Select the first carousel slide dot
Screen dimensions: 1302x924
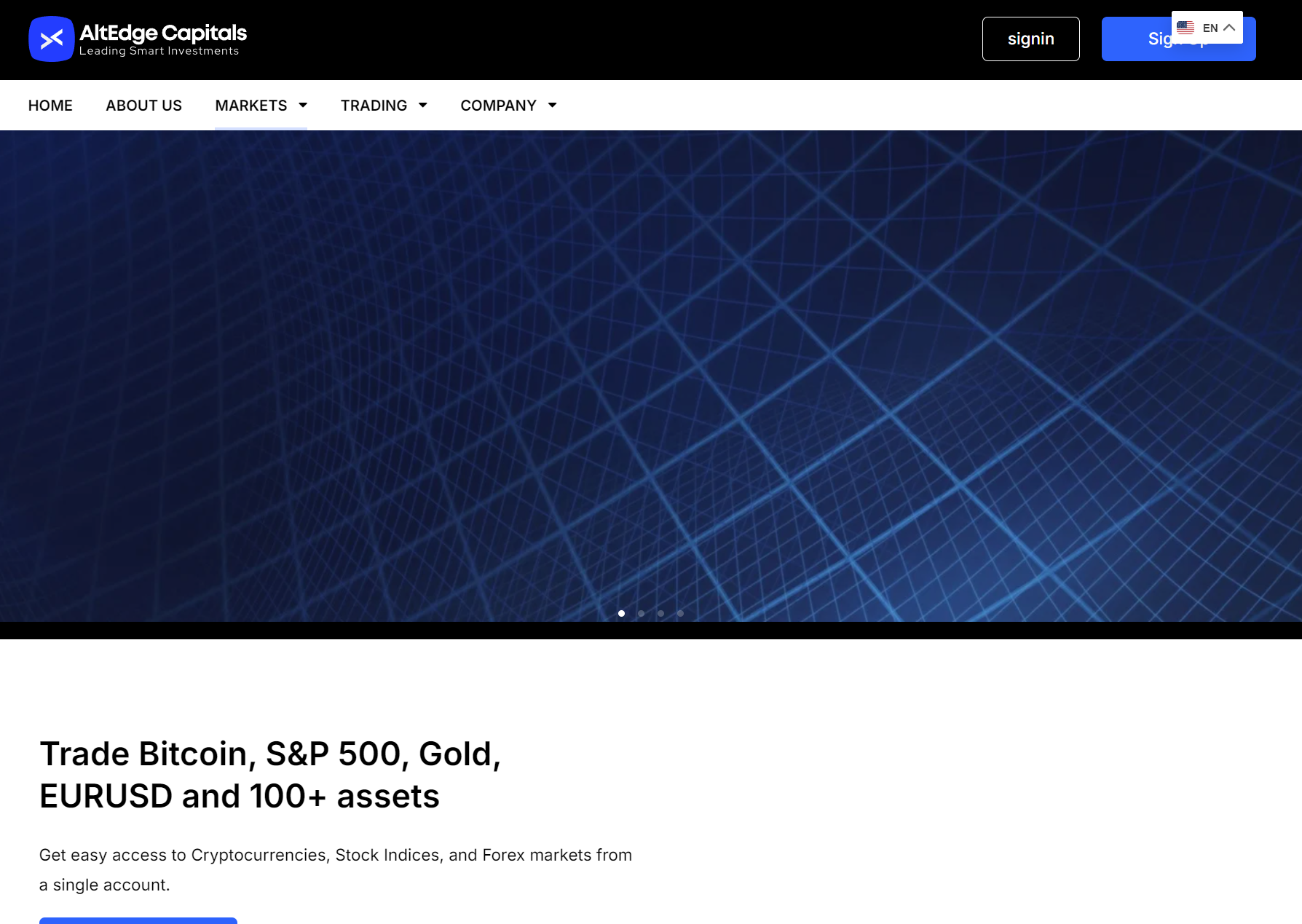pyautogui.click(x=621, y=613)
